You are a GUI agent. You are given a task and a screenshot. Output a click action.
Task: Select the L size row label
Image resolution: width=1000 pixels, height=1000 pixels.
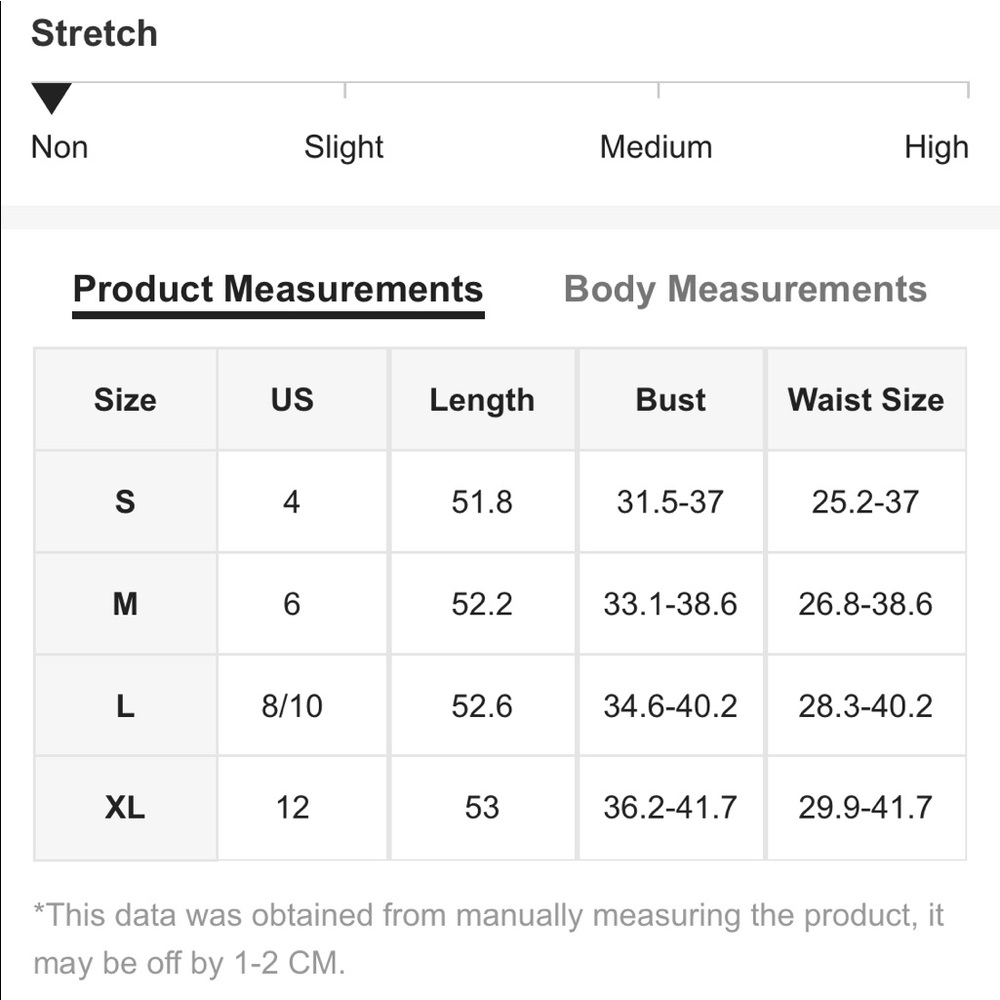point(125,706)
